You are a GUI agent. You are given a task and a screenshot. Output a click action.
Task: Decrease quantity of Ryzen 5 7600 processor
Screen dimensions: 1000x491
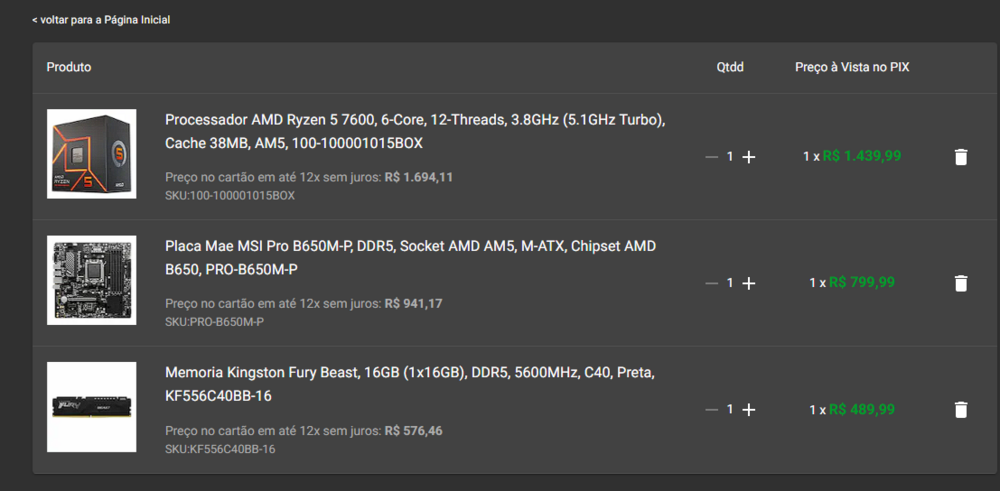click(712, 157)
